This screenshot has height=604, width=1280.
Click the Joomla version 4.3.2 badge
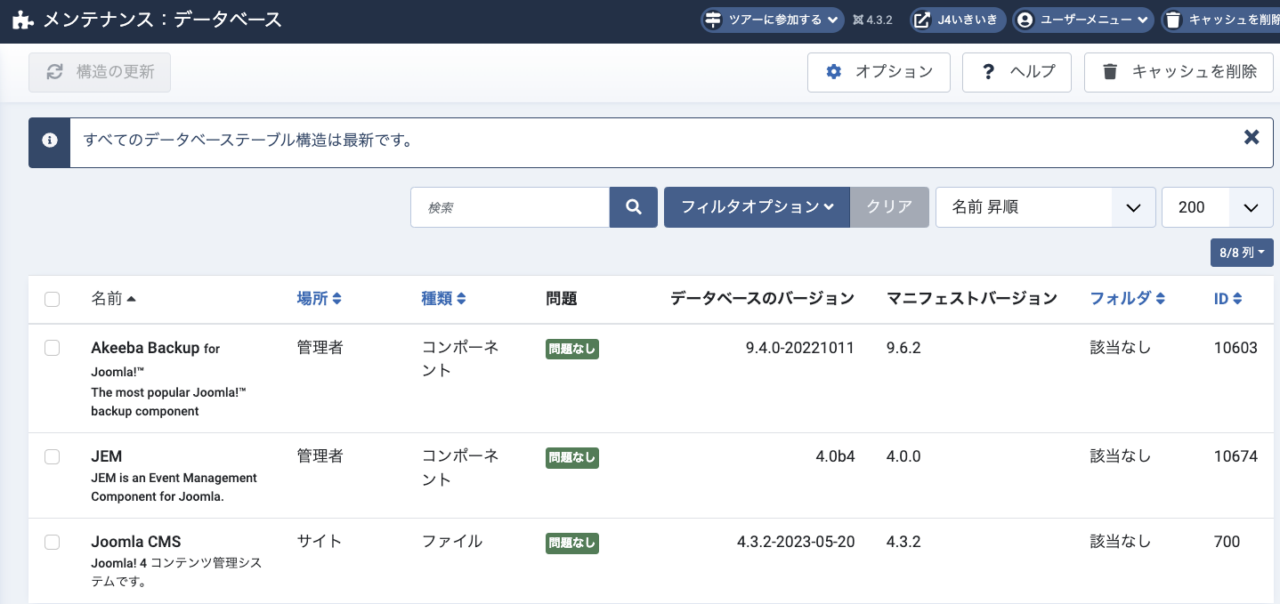coord(873,20)
